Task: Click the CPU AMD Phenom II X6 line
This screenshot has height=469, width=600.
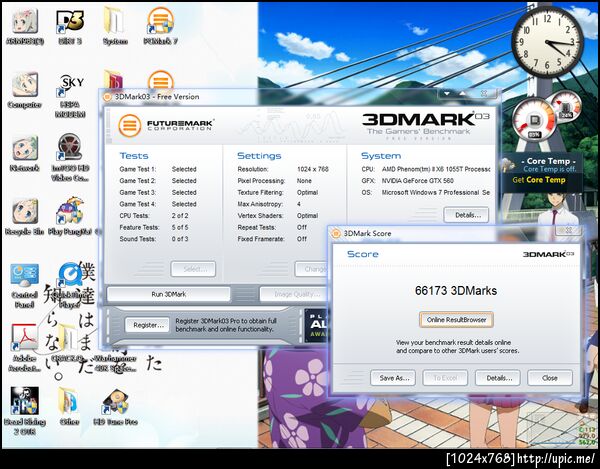Action: 426,169
